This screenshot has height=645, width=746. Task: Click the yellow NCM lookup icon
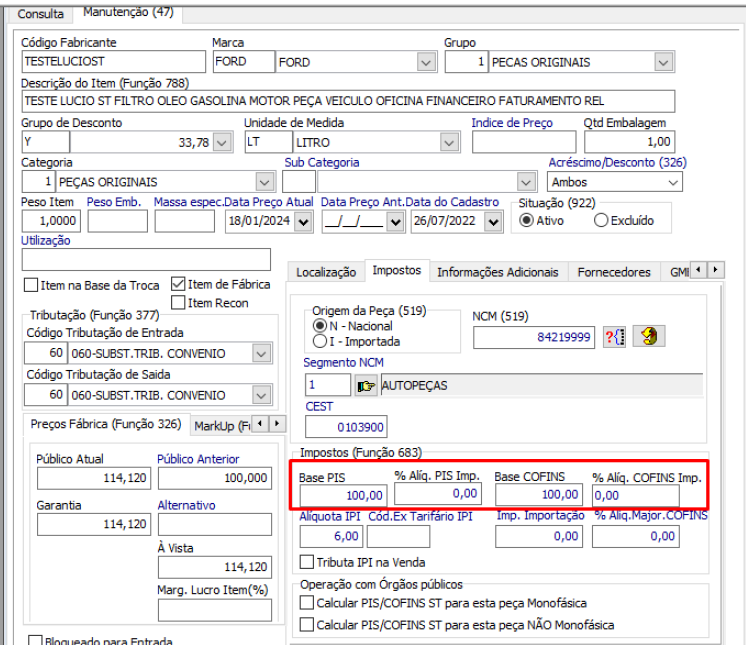649,337
